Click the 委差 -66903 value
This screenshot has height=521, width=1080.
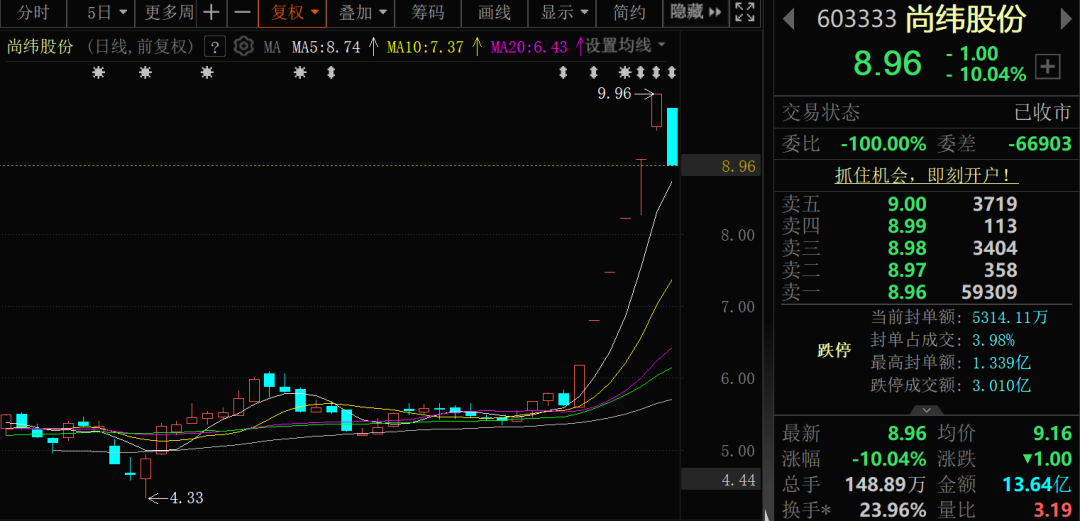[x=1039, y=144]
